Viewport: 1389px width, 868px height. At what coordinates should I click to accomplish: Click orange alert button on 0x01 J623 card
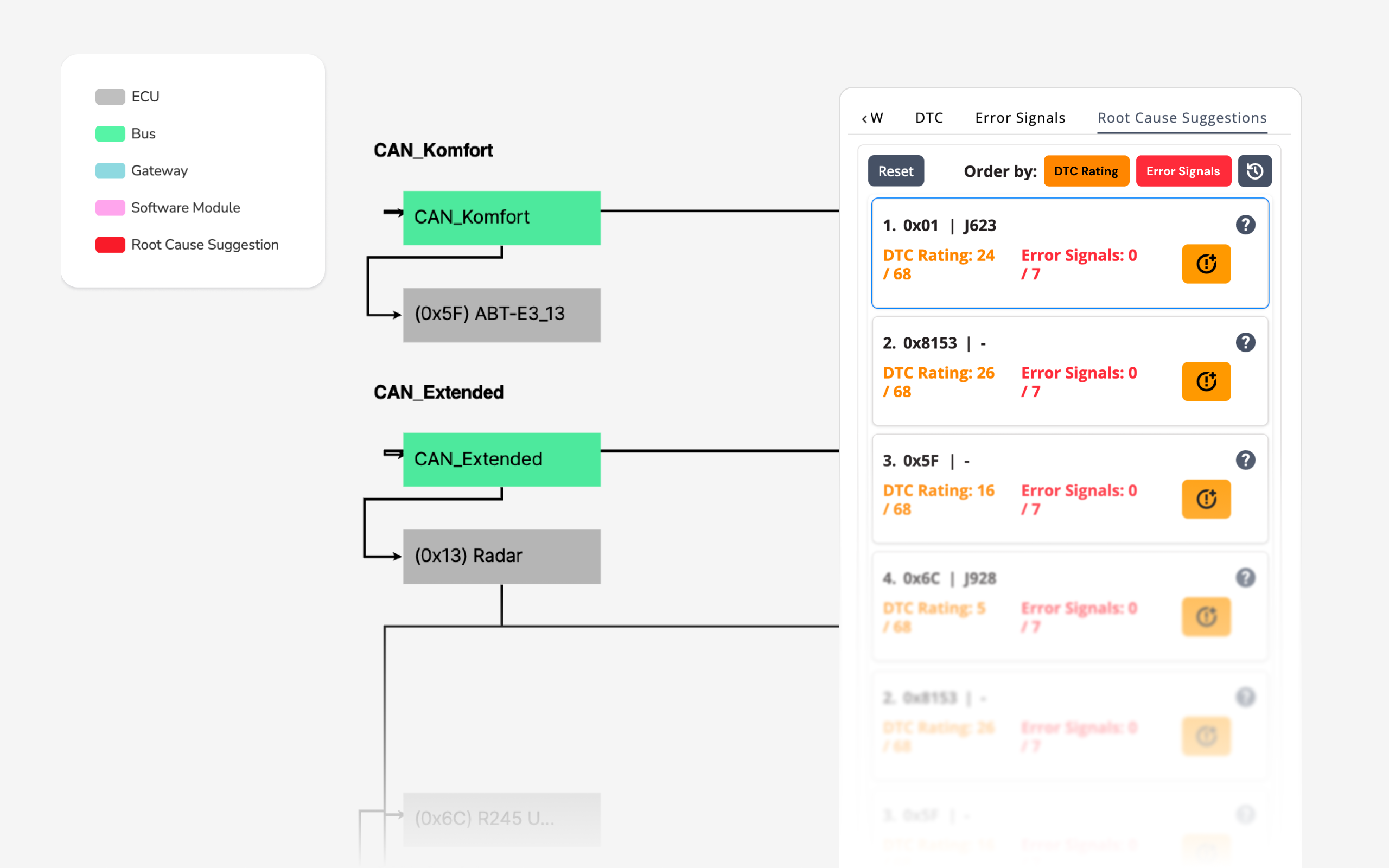click(1206, 264)
